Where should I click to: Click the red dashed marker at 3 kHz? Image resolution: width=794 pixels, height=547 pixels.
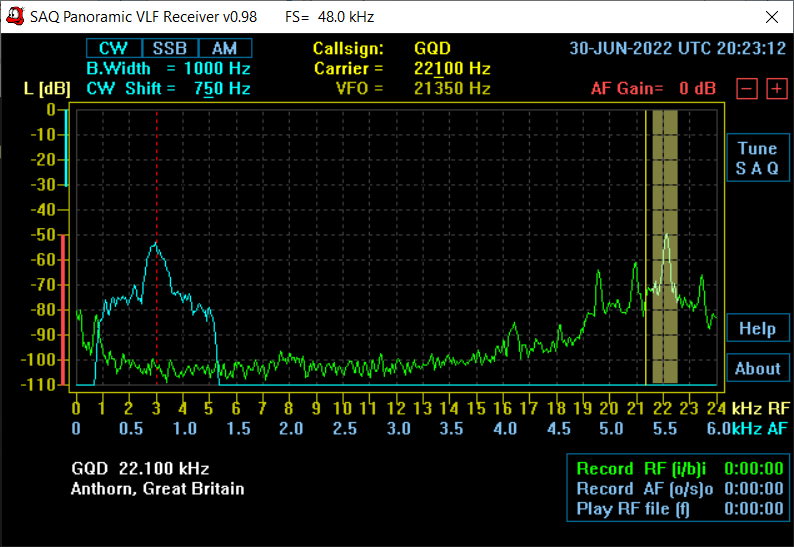click(156, 180)
